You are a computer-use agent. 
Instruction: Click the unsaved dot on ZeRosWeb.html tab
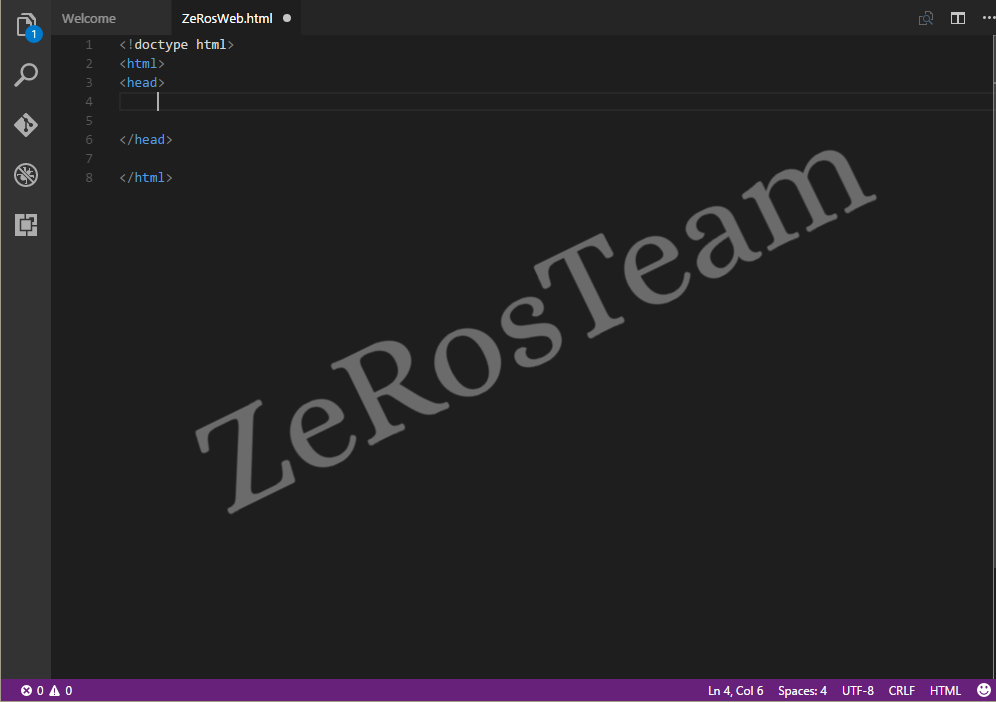287,18
